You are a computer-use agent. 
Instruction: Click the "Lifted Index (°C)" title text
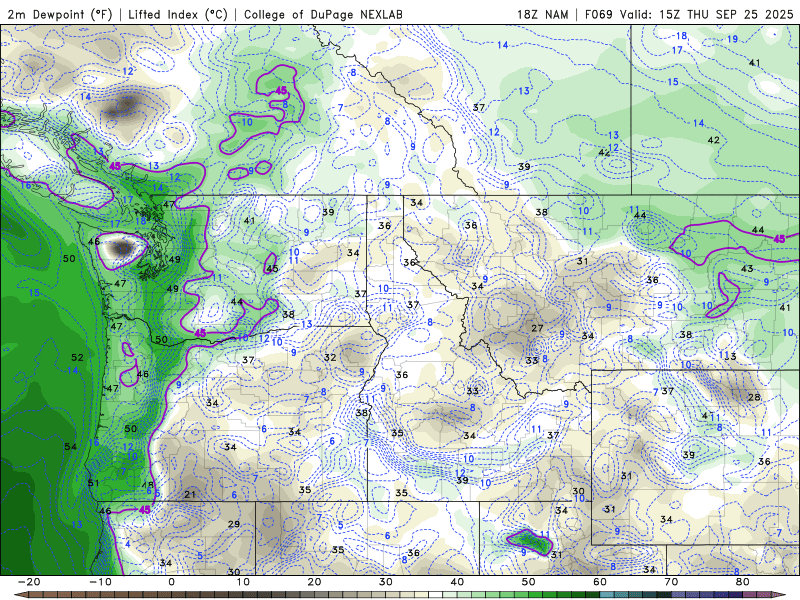178,14
